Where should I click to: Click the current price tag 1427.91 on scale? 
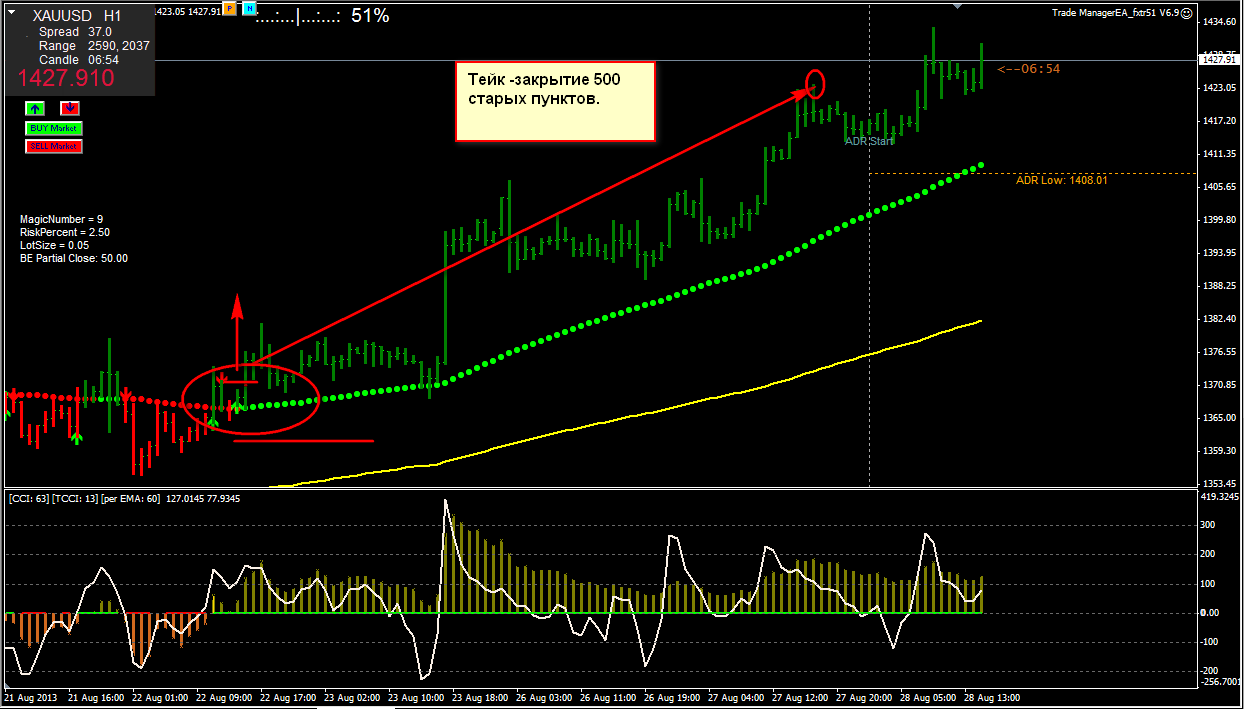(1220, 59)
